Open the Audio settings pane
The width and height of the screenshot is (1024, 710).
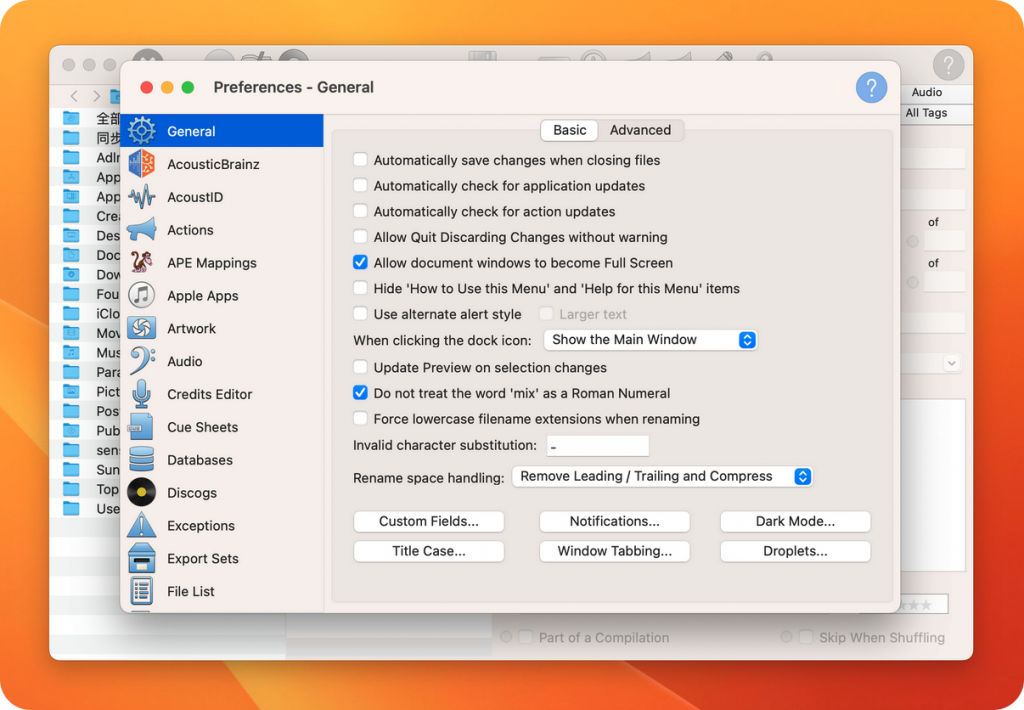point(185,361)
